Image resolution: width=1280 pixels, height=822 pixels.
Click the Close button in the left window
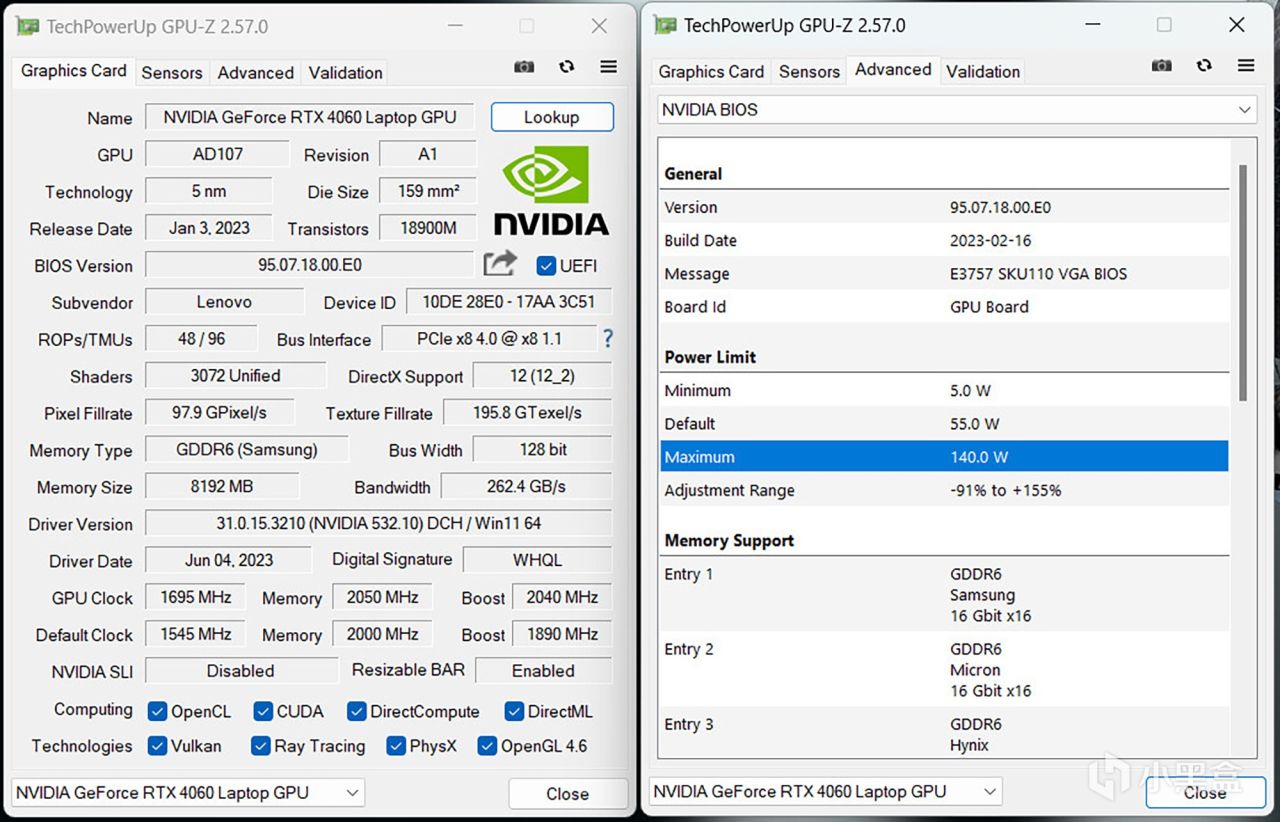[x=567, y=794]
